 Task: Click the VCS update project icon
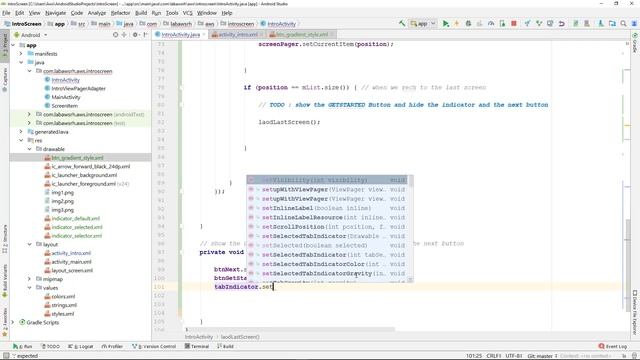527,24
